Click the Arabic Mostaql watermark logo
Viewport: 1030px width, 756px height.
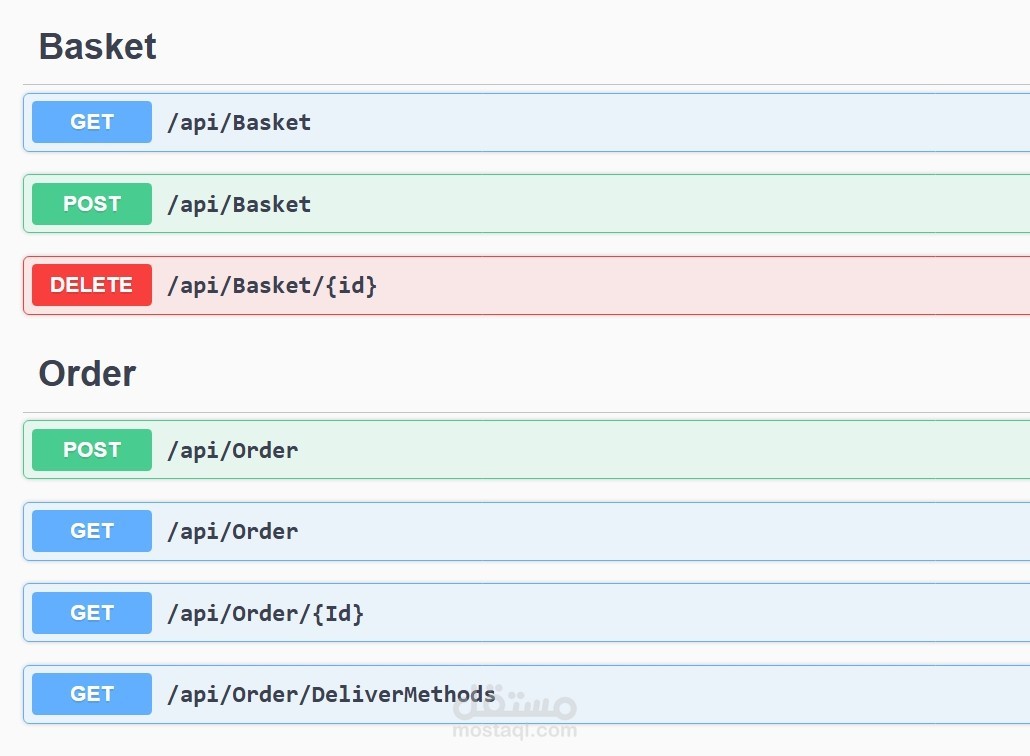(515, 706)
